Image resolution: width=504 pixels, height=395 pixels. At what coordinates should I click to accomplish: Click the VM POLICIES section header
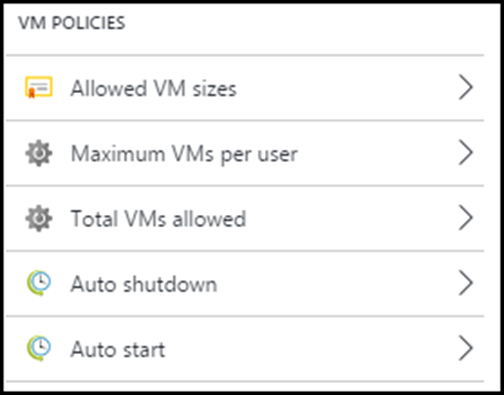(x=72, y=23)
